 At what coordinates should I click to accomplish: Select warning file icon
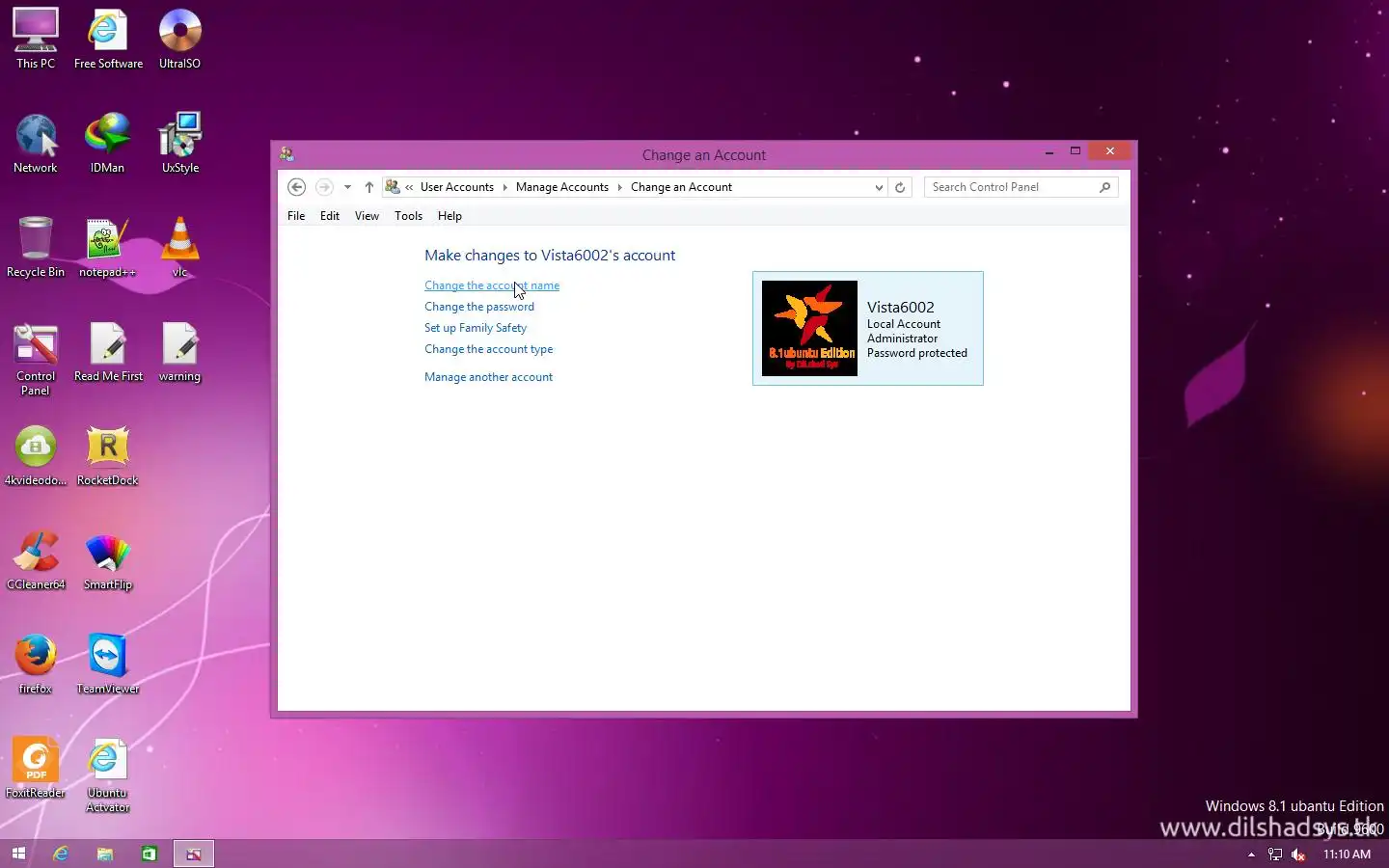179,352
